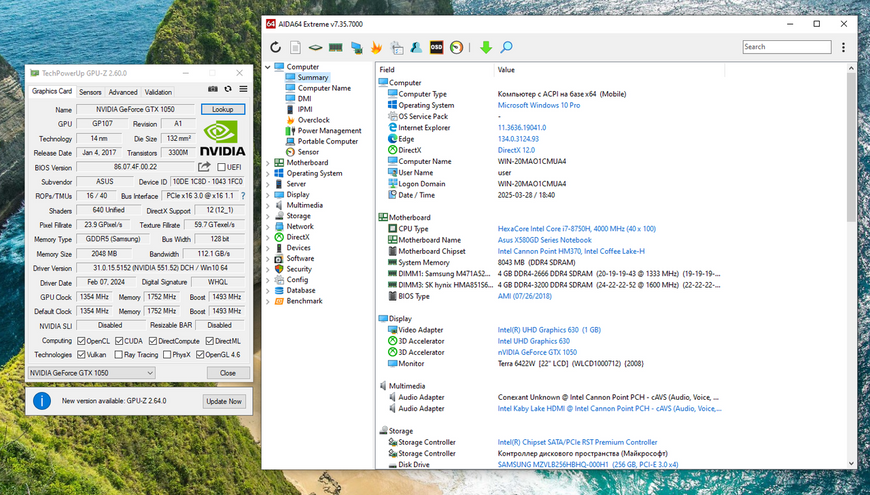Collapse the Computer tree node
The image size is (870, 495).
[x=268, y=67]
